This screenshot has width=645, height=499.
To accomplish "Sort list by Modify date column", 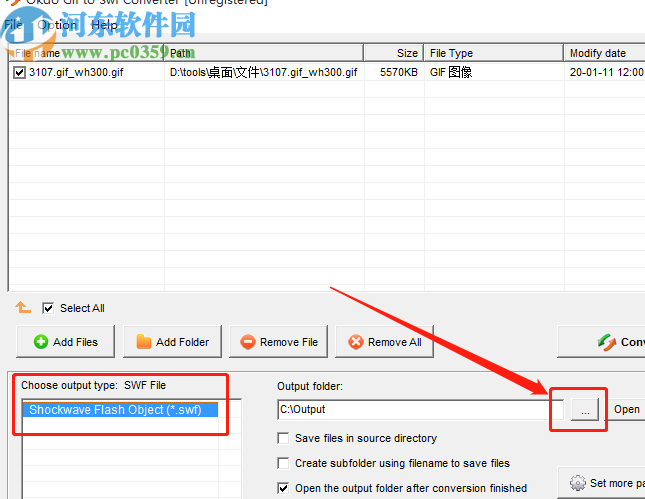I will pos(605,53).
